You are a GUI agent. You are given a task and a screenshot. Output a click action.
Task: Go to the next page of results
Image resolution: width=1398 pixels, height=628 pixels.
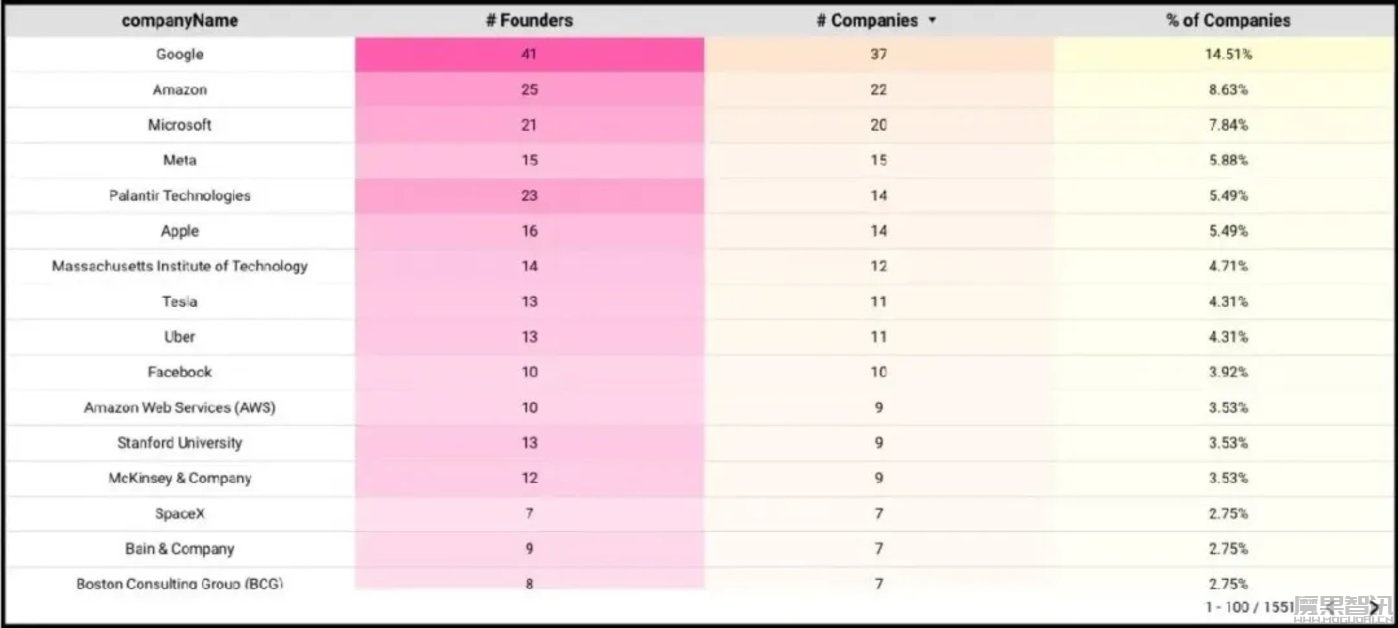tap(1375, 607)
